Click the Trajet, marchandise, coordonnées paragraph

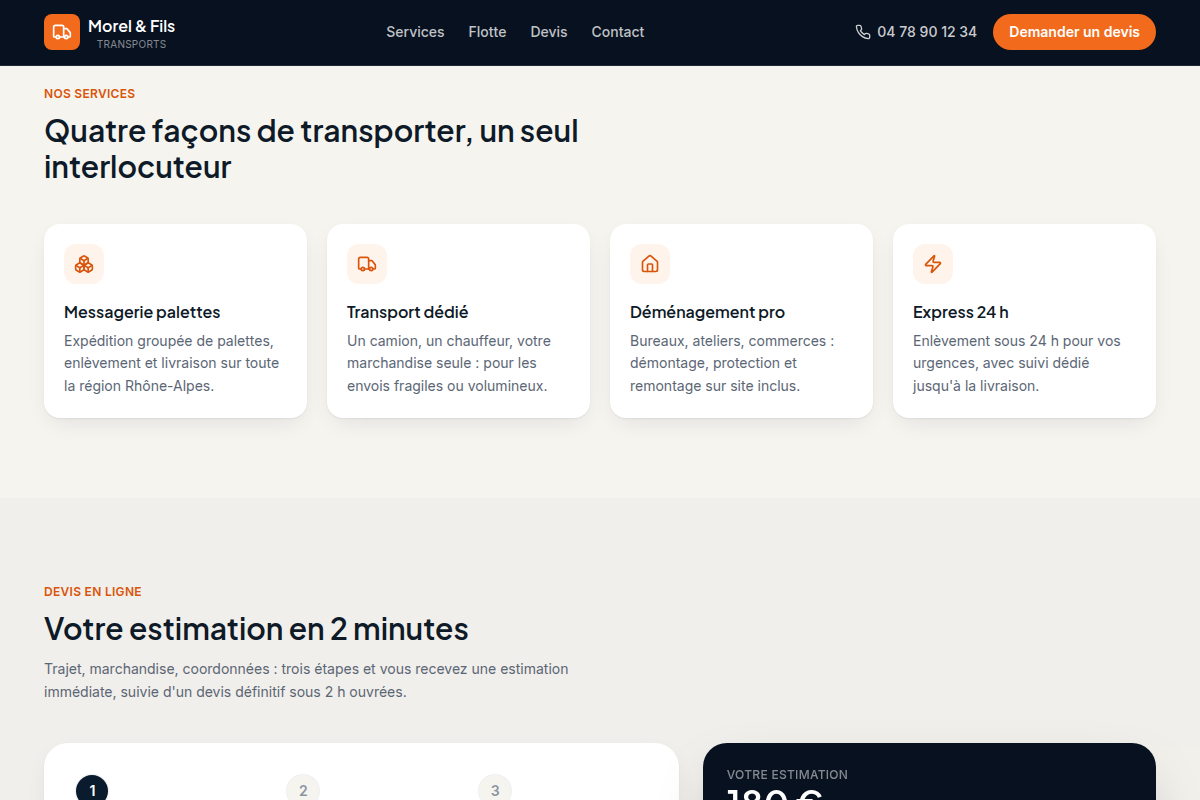[x=306, y=680]
